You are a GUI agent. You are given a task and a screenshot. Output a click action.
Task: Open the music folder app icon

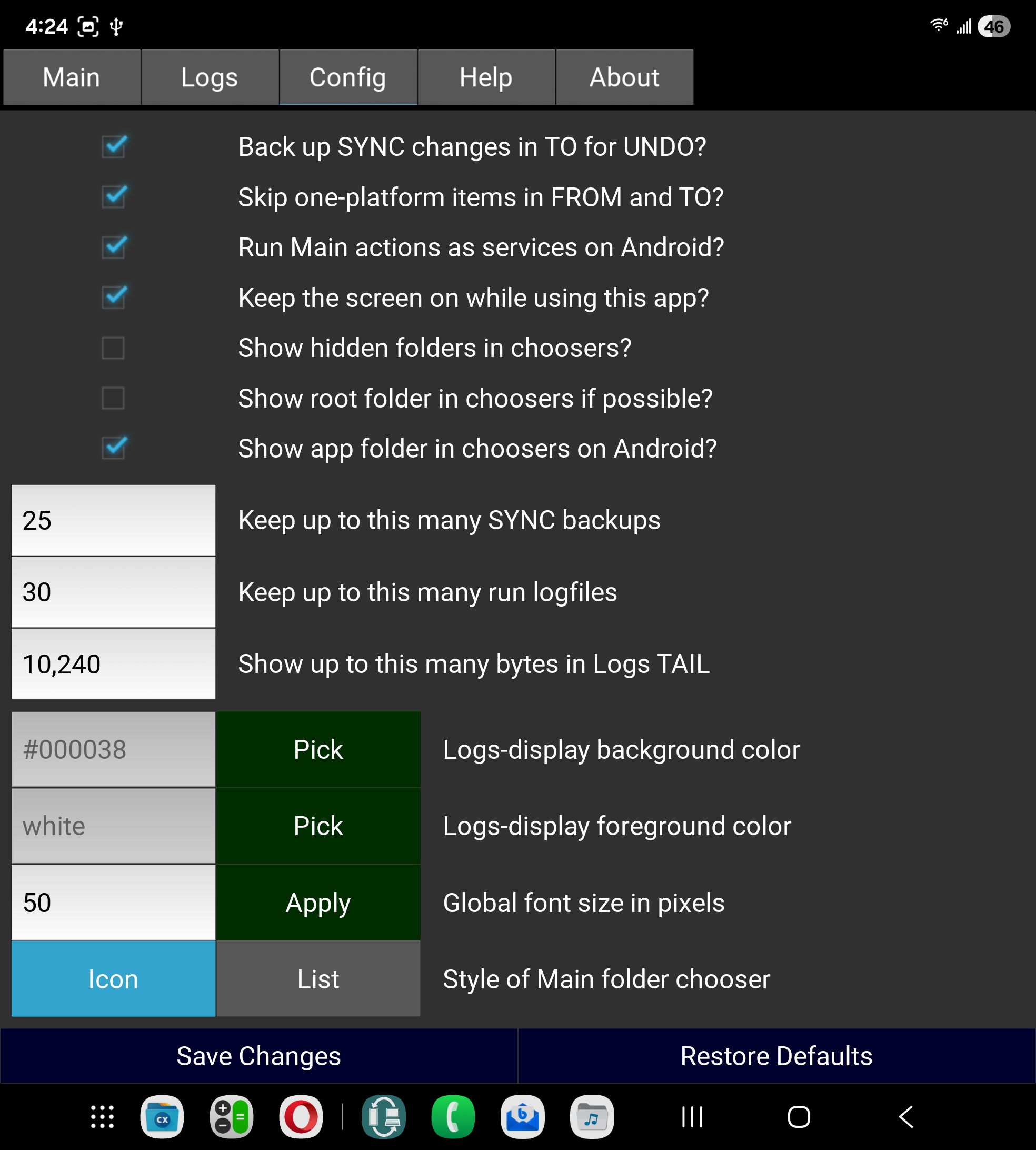(592, 1116)
